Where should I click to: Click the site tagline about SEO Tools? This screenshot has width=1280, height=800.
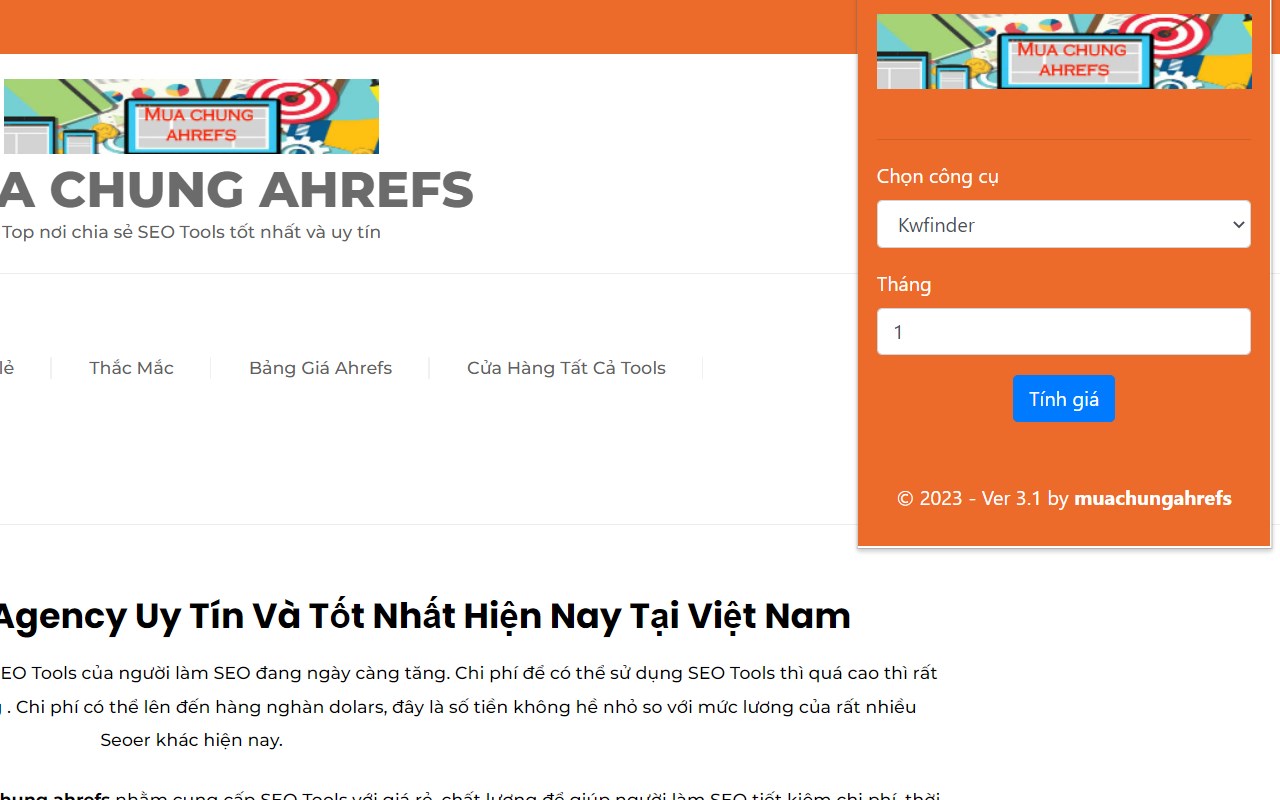(x=191, y=232)
